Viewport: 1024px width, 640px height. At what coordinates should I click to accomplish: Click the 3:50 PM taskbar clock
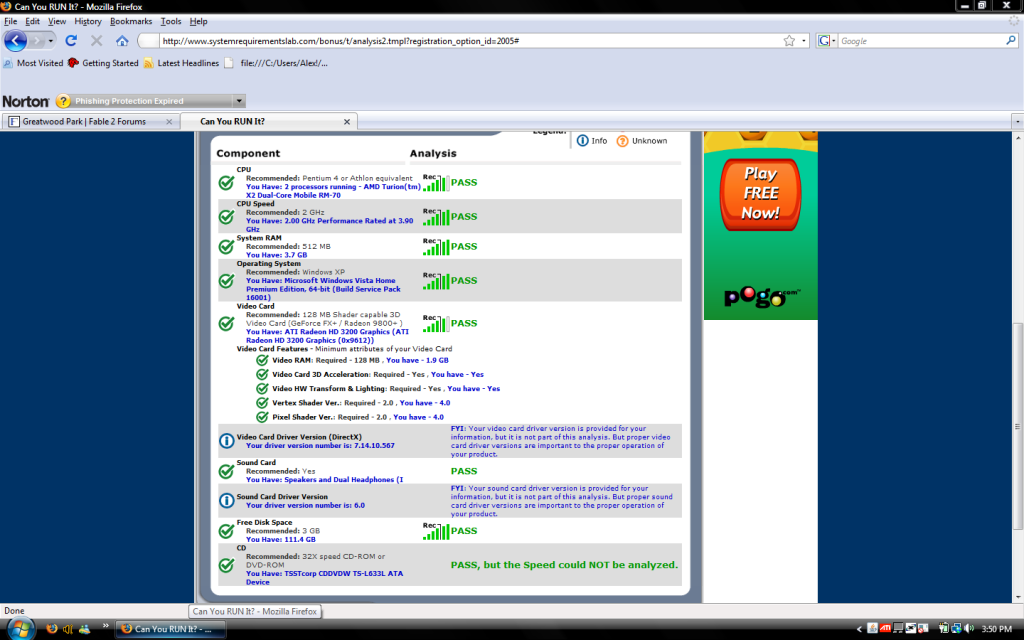(997, 629)
